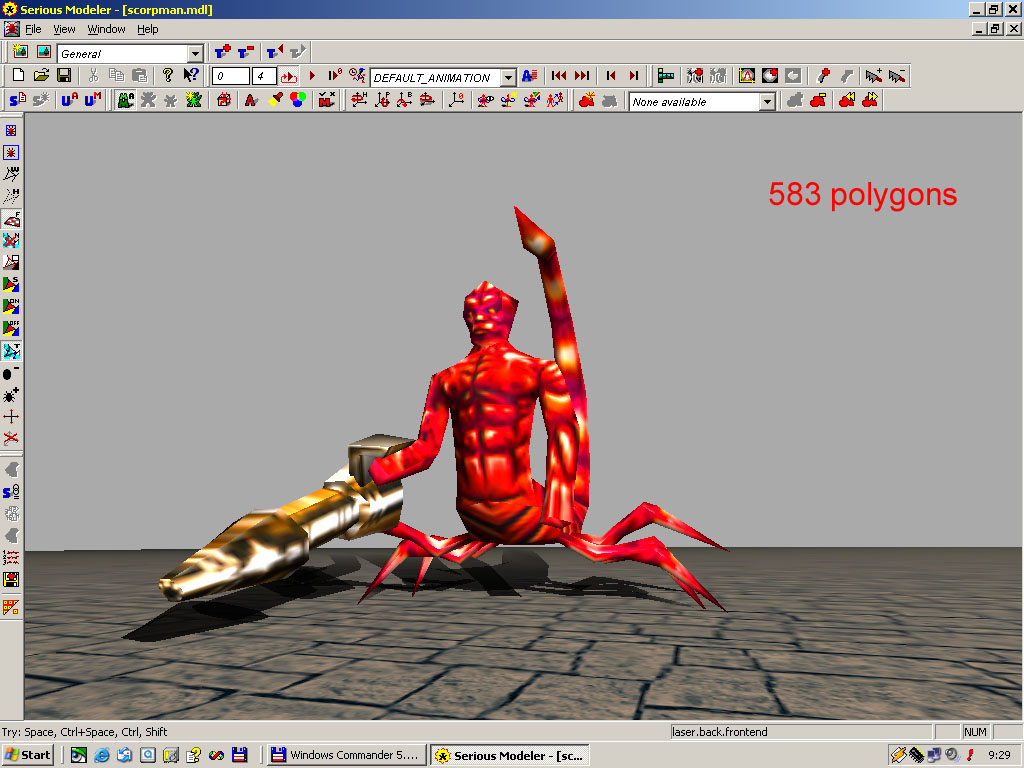Image resolution: width=1024 pixels, height=768 pixels.
Task: Jump to the first frame of the animation
Action: click(559, 76)
